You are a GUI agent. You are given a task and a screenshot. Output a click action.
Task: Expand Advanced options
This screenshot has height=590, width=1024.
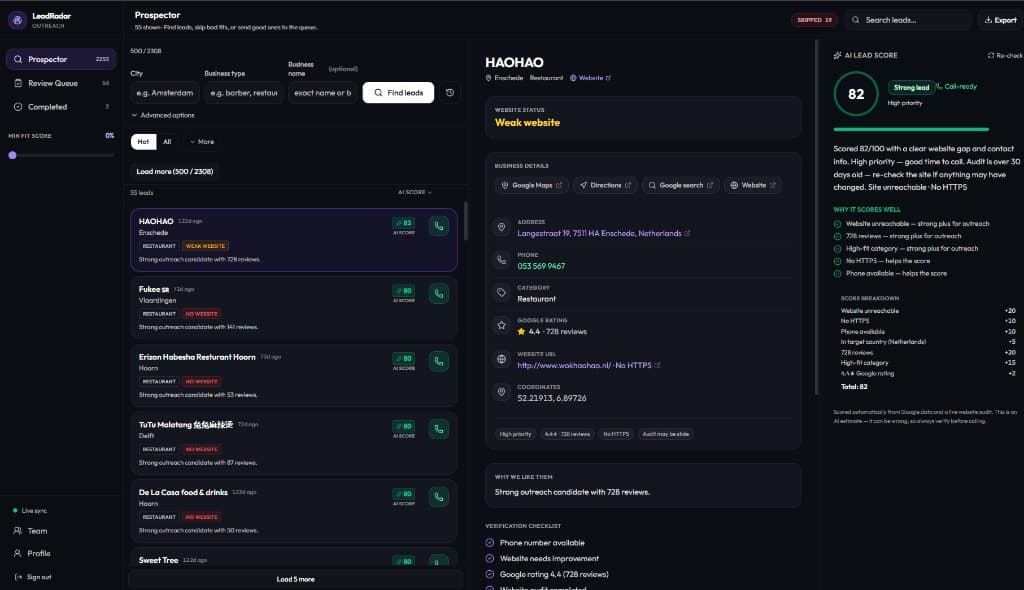(x=163, y=115)
